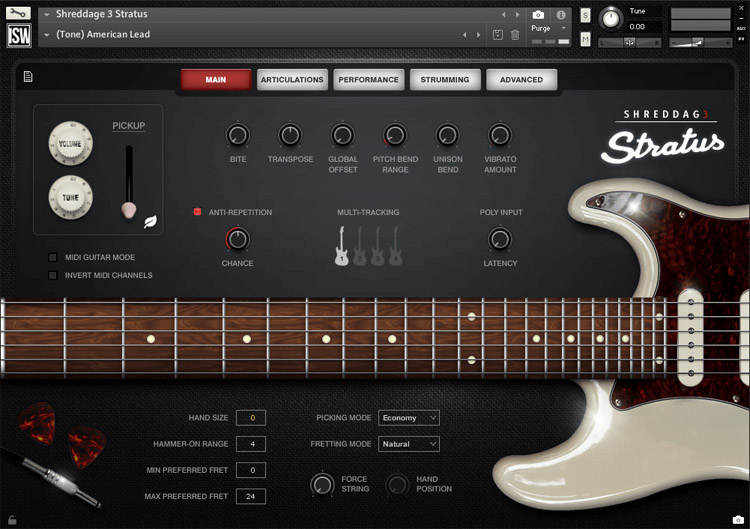This screenshot has width=750, height=529.
Task: Toggle the Anti-Repetition switch
Action: (197, 212)
